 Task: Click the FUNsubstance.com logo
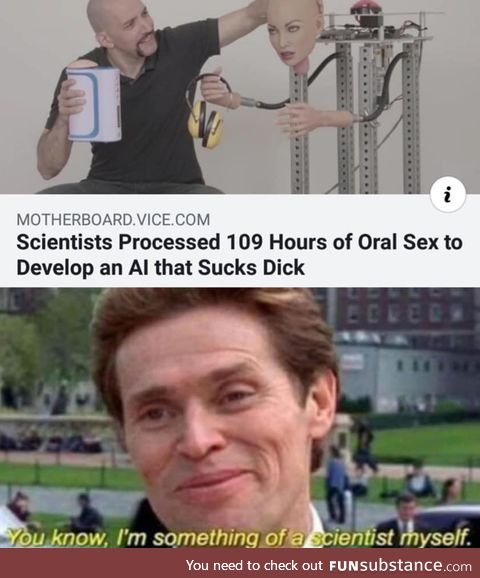click(x=400, y=565)
